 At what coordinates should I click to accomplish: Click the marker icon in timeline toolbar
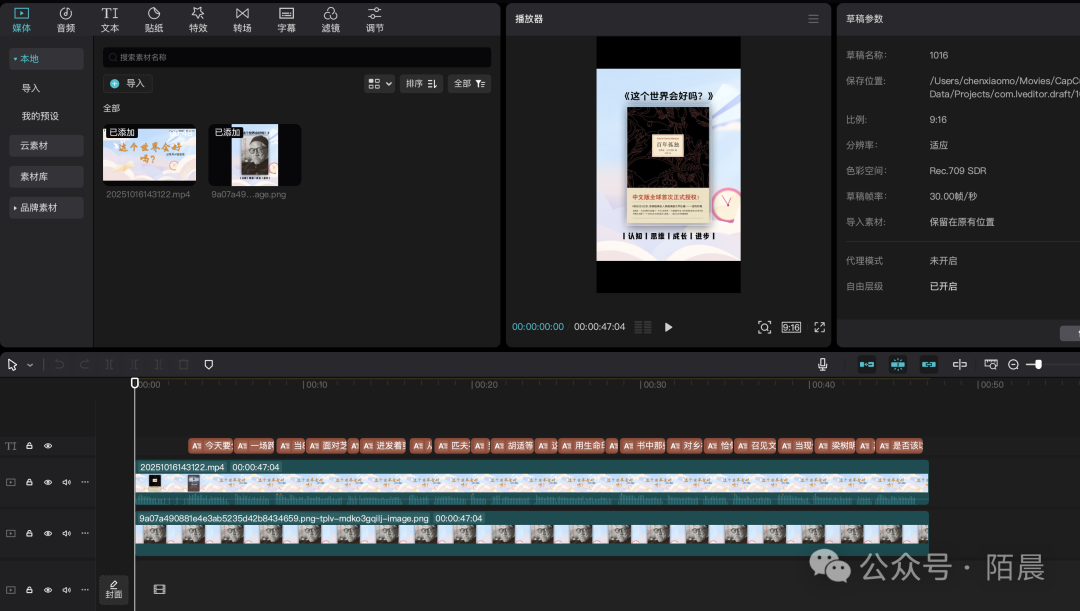tap(209, 365)
